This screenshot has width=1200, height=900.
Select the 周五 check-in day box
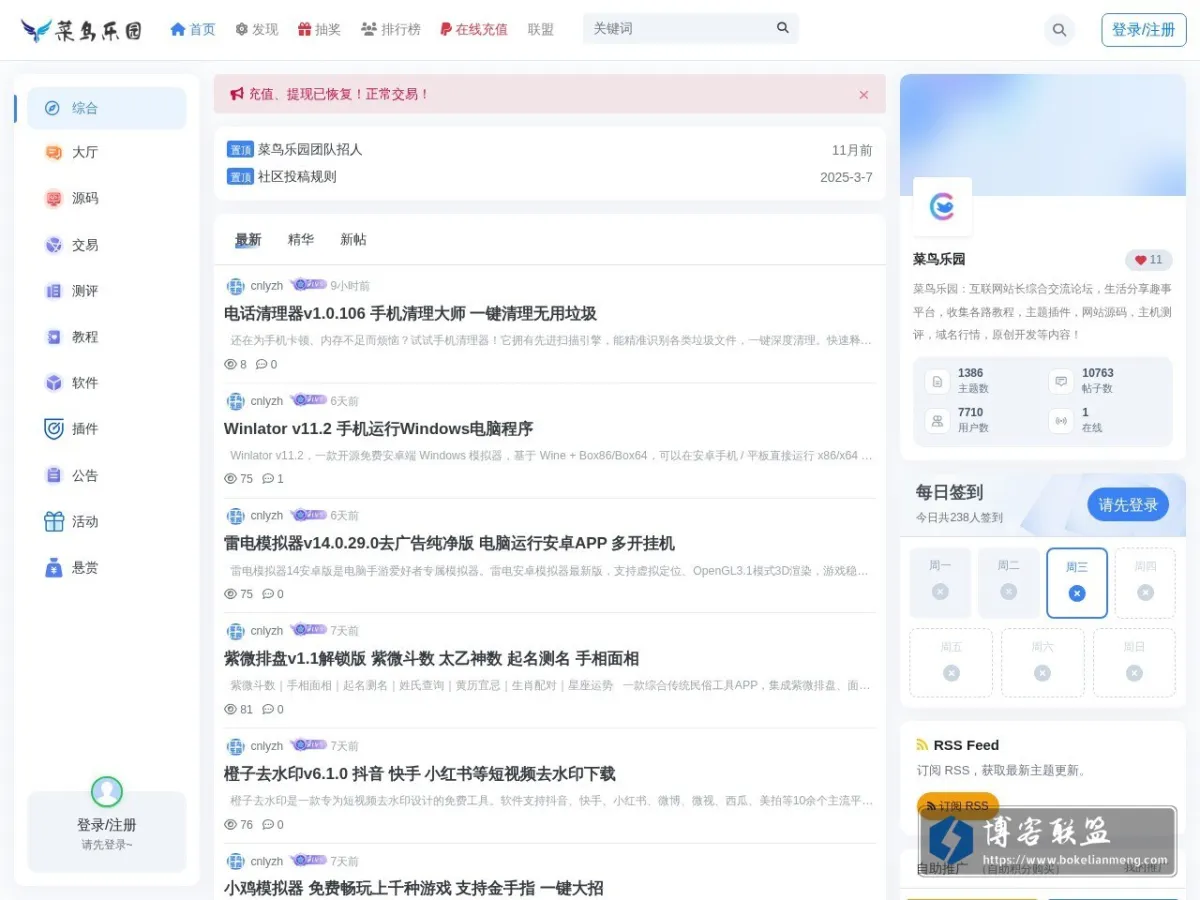951,663
